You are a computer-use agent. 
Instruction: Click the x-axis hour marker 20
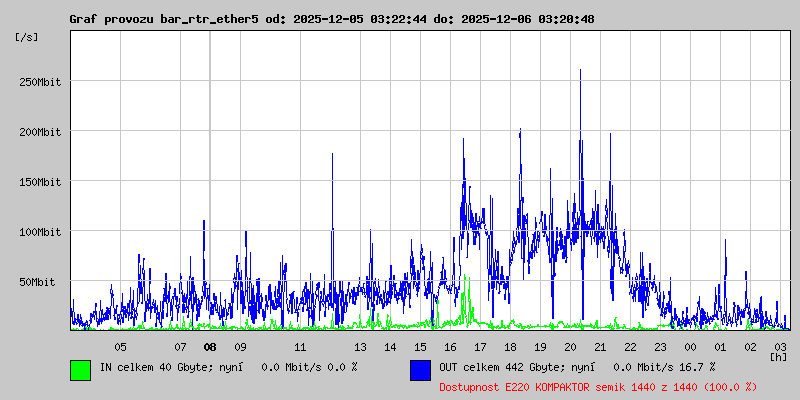[570, 347]
